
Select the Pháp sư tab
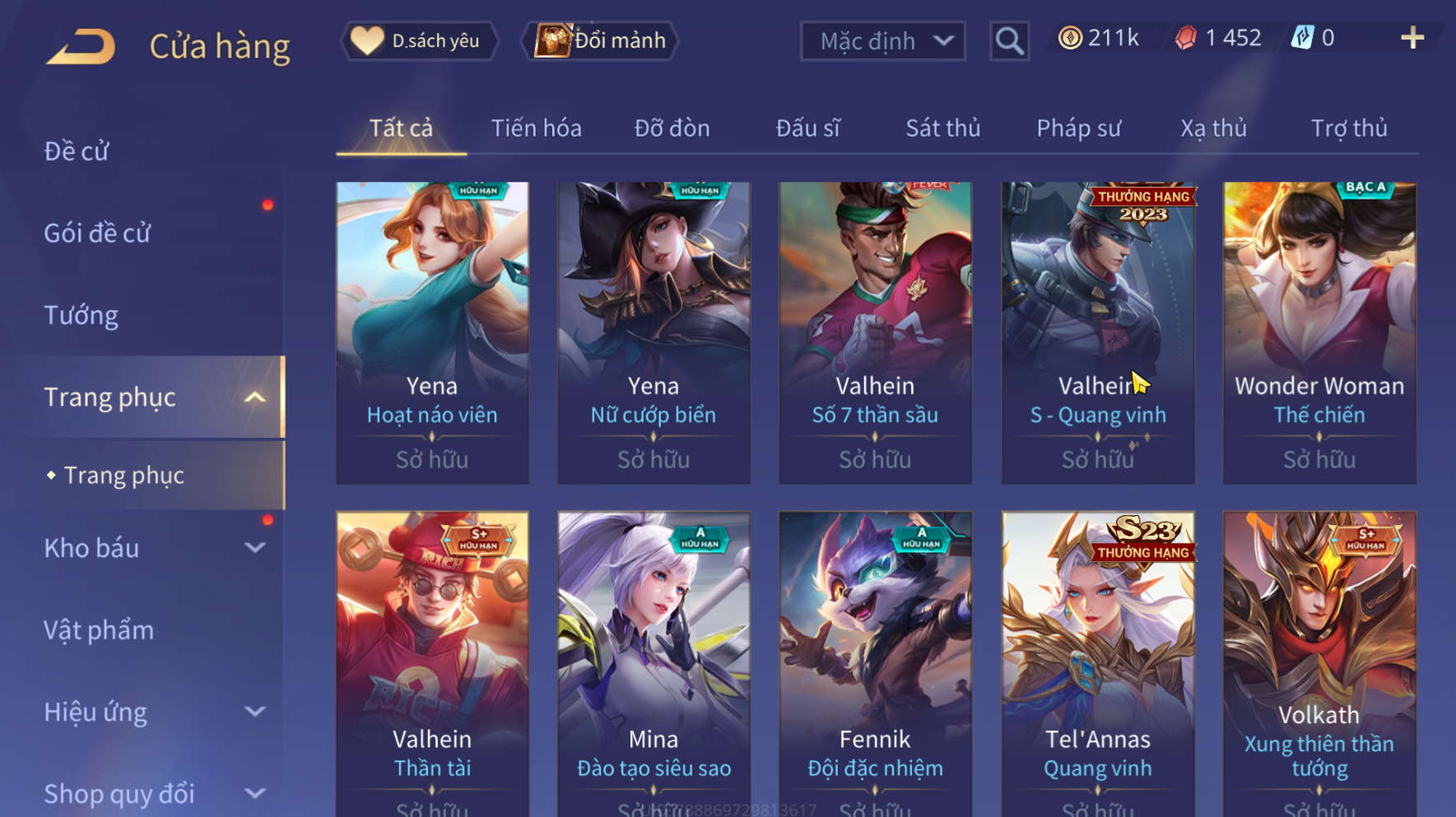click(1078, 128)
